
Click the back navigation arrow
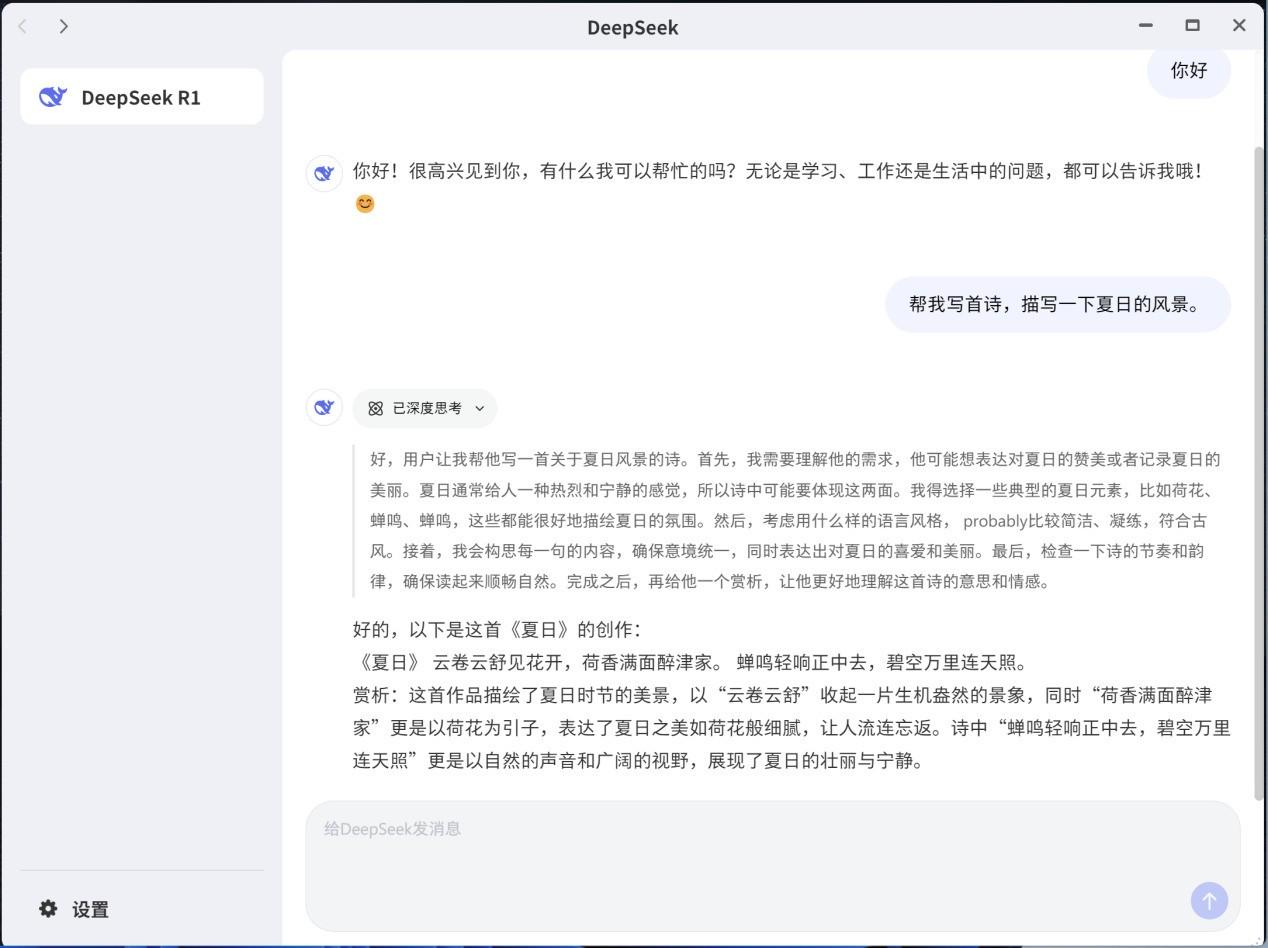click(x=23, y=26)
